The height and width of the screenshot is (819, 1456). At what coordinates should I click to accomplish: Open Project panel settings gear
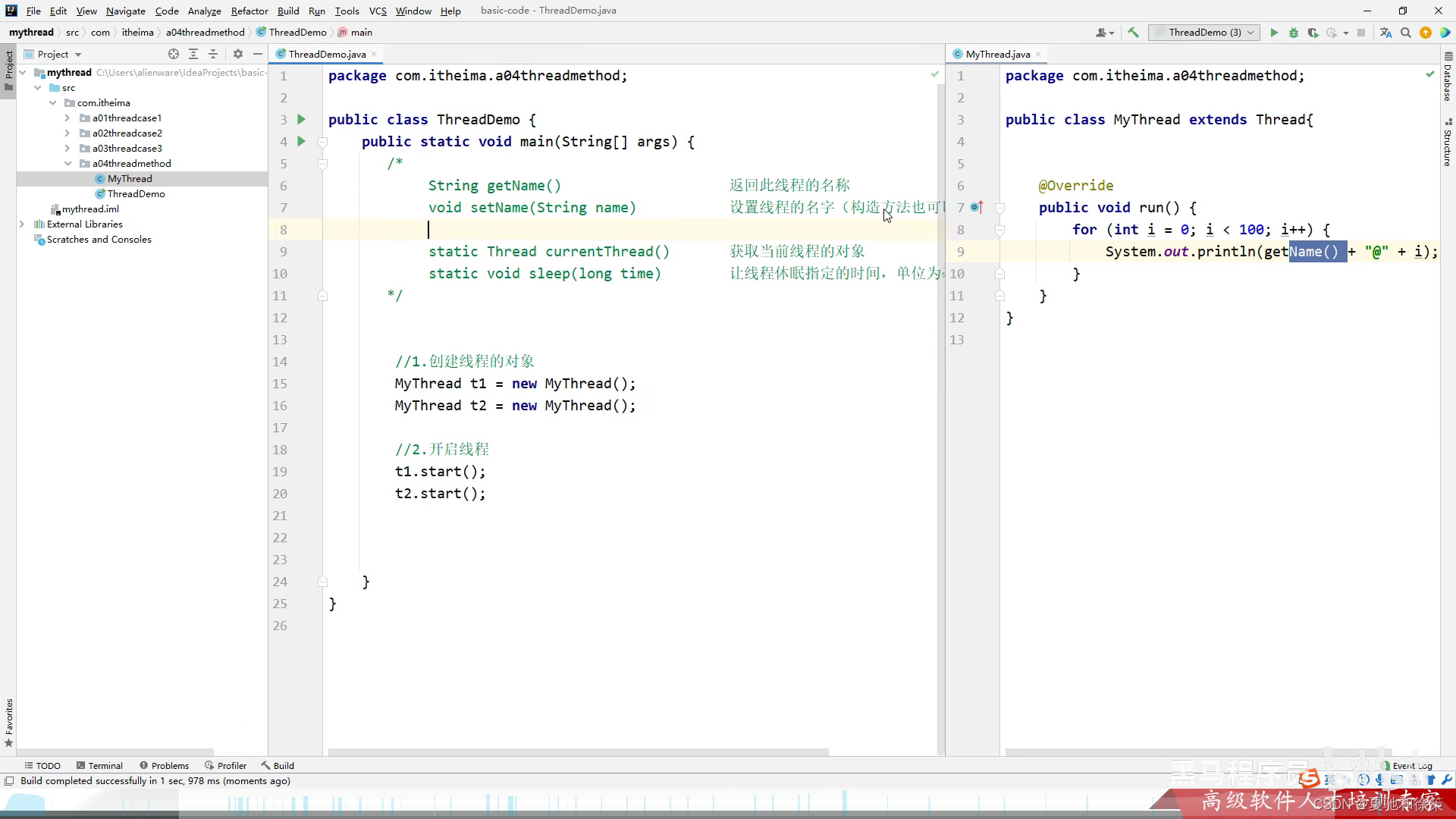click(x=238, y=54)
